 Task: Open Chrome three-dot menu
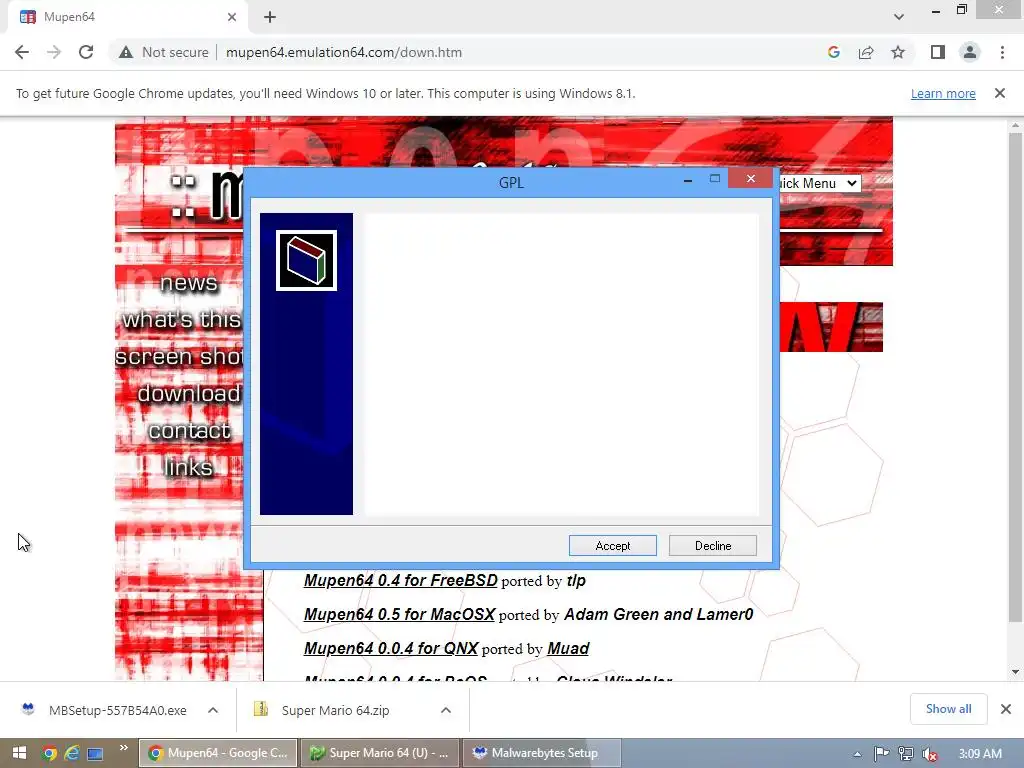[x=1002, y=52]
